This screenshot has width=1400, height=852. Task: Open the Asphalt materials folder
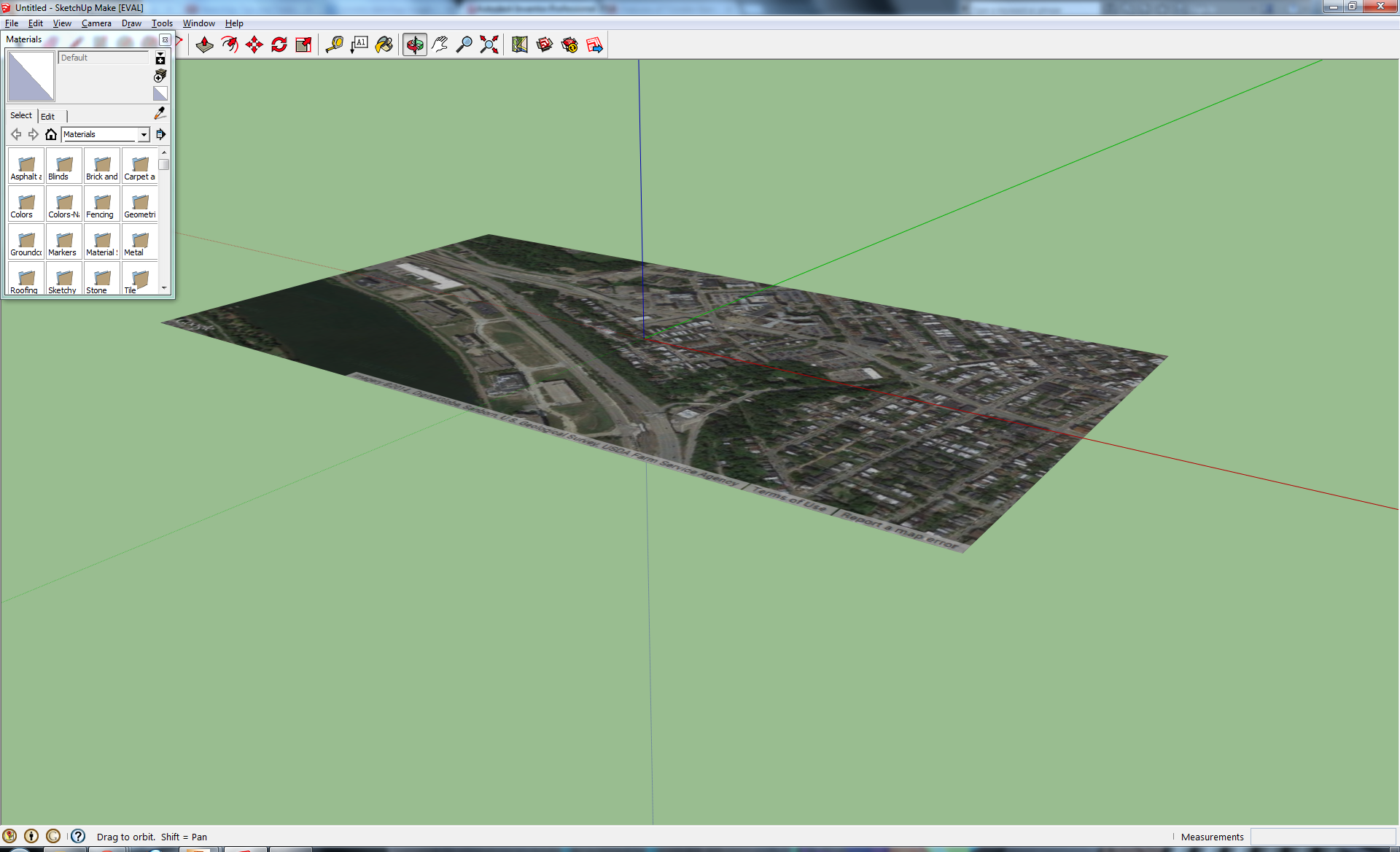coord(26,166)
